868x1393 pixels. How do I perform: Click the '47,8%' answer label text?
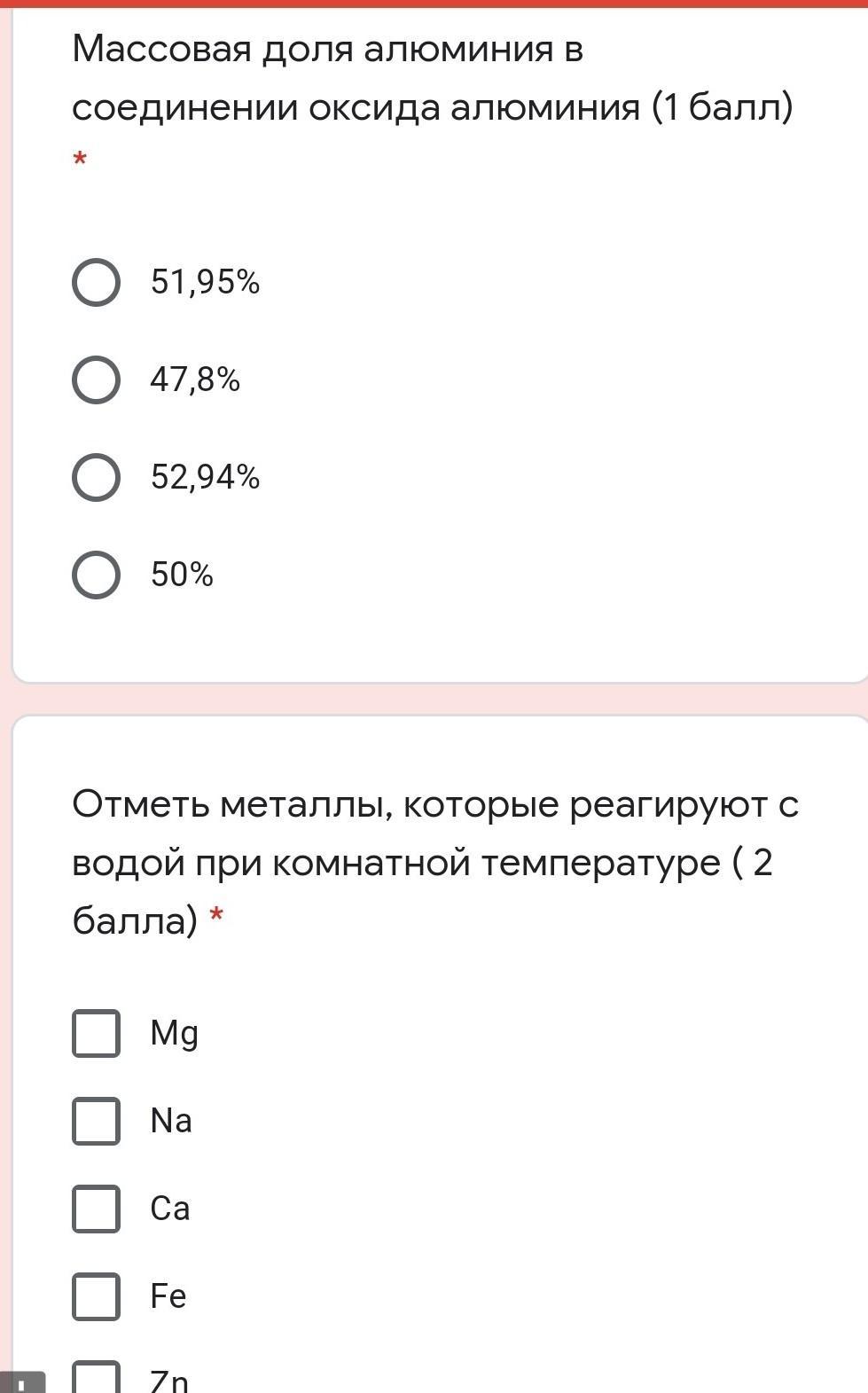coord(195,380)
